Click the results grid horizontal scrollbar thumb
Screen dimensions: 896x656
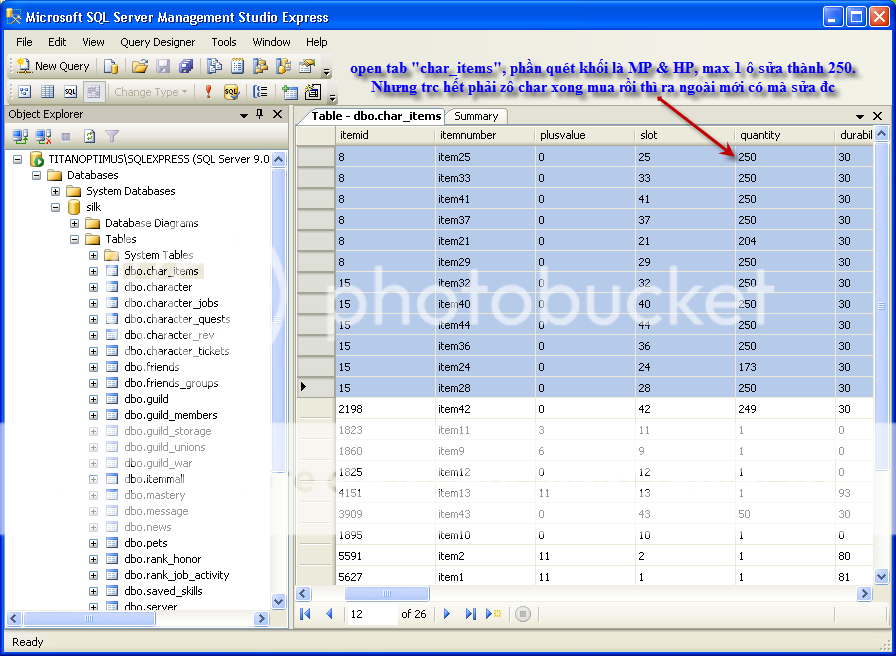click(387, 594)
